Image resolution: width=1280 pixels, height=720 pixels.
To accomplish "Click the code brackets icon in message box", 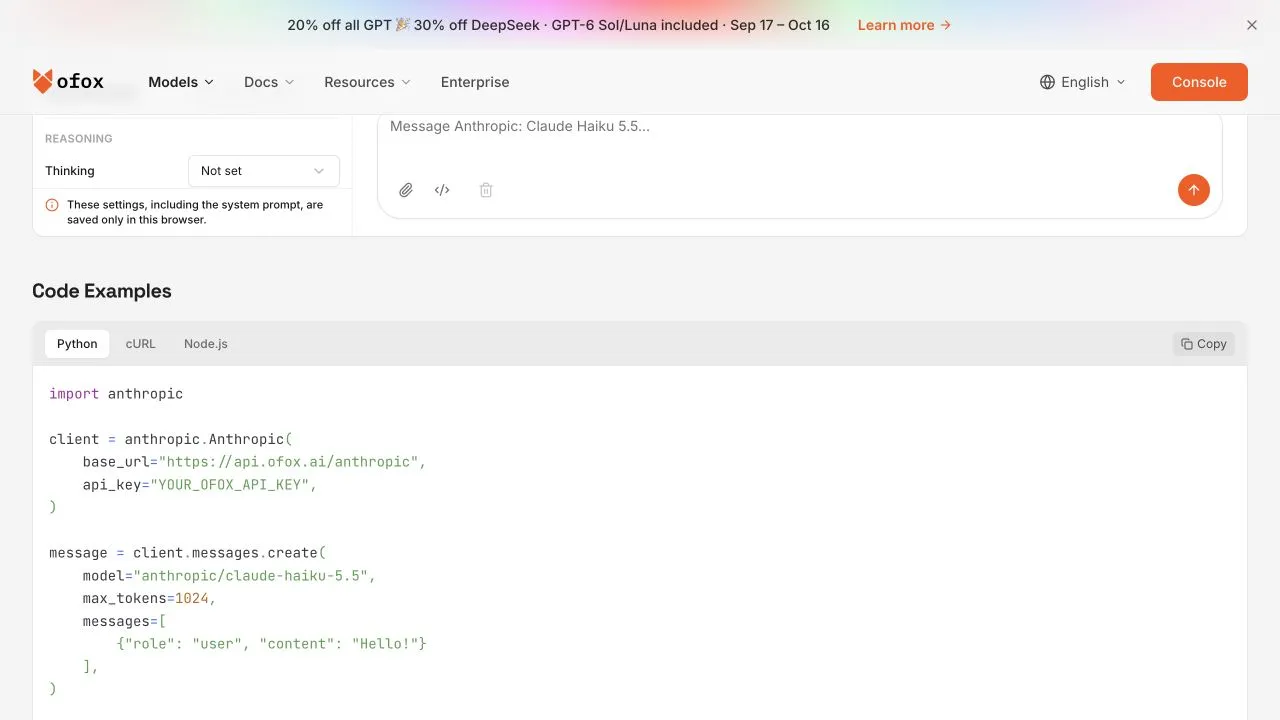I will coord(442,190).
